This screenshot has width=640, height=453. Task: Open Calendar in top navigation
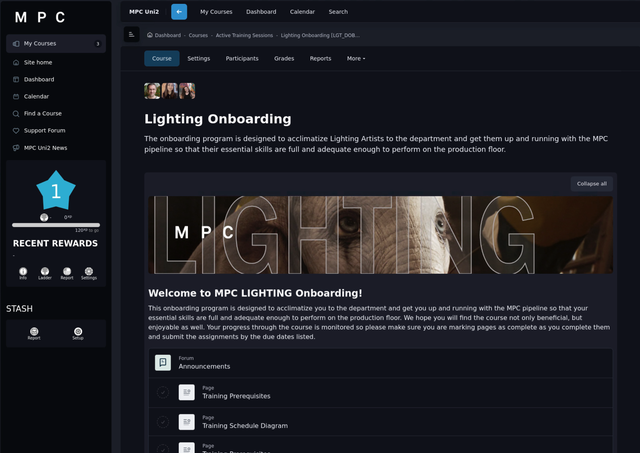coord(302,12)
